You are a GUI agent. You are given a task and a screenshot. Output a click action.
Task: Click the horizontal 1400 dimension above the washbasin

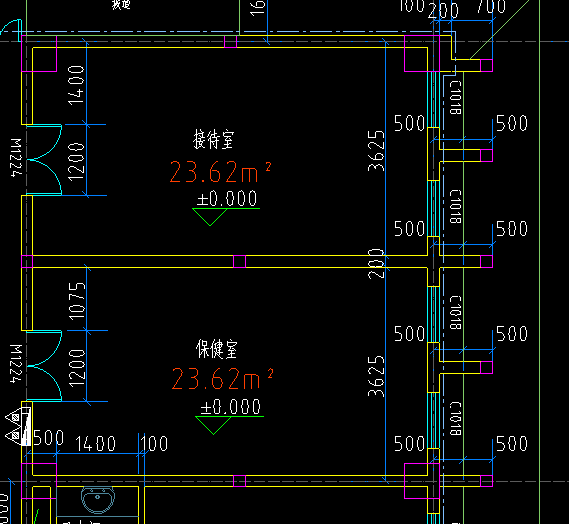tap(95, 444)
